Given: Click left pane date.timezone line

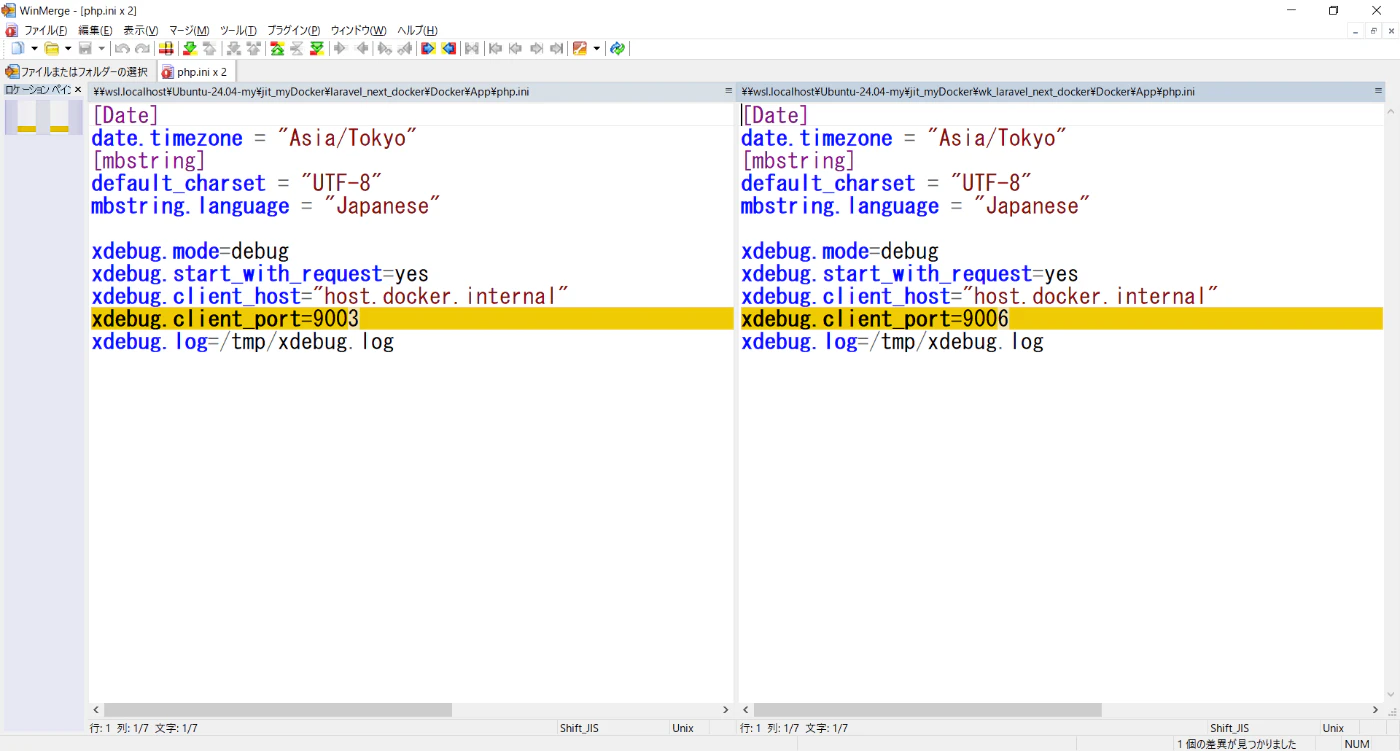Looking at the screenshot, I should click(254, 138).
